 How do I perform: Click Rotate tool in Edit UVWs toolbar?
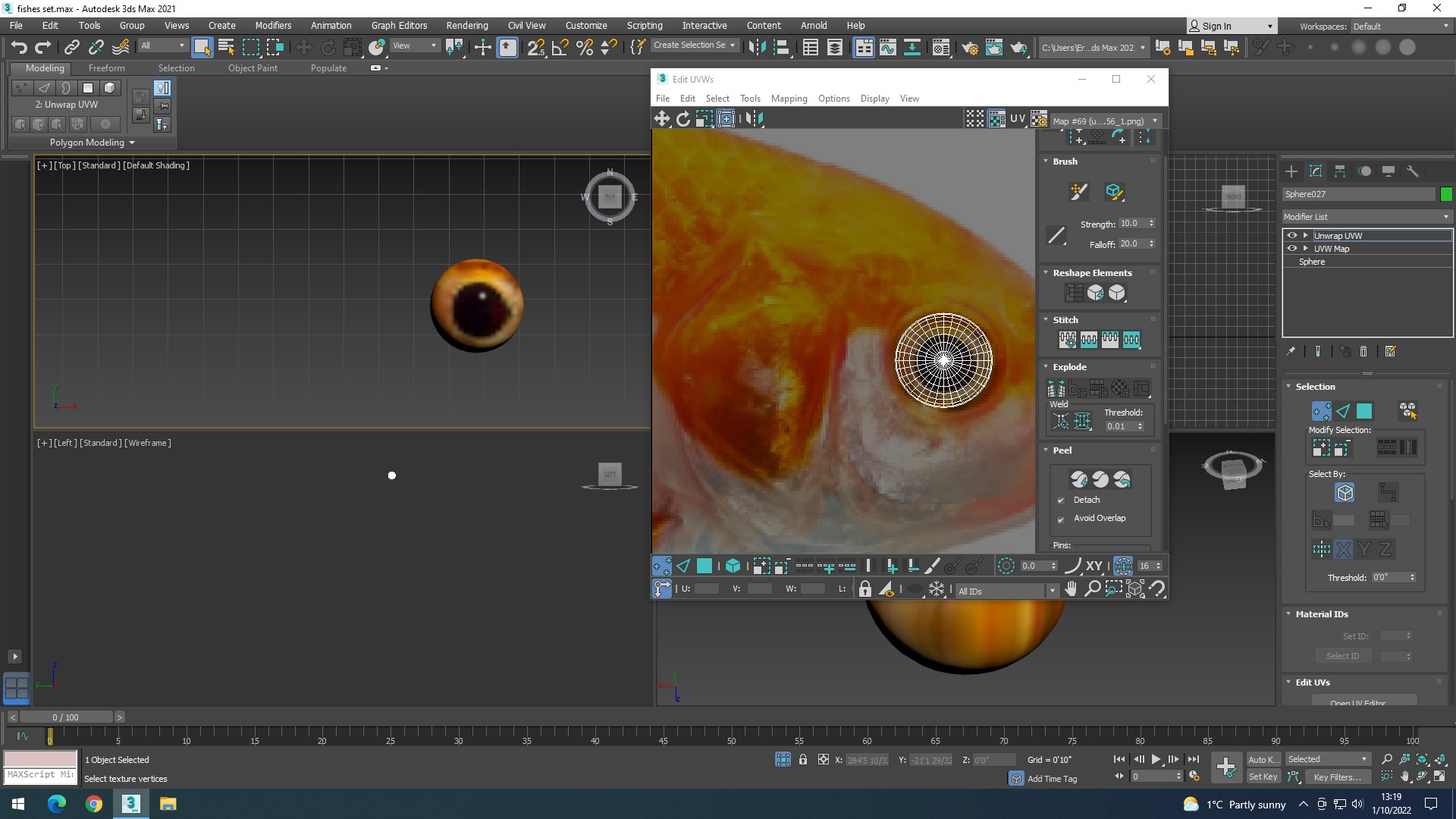coord(683,119)
